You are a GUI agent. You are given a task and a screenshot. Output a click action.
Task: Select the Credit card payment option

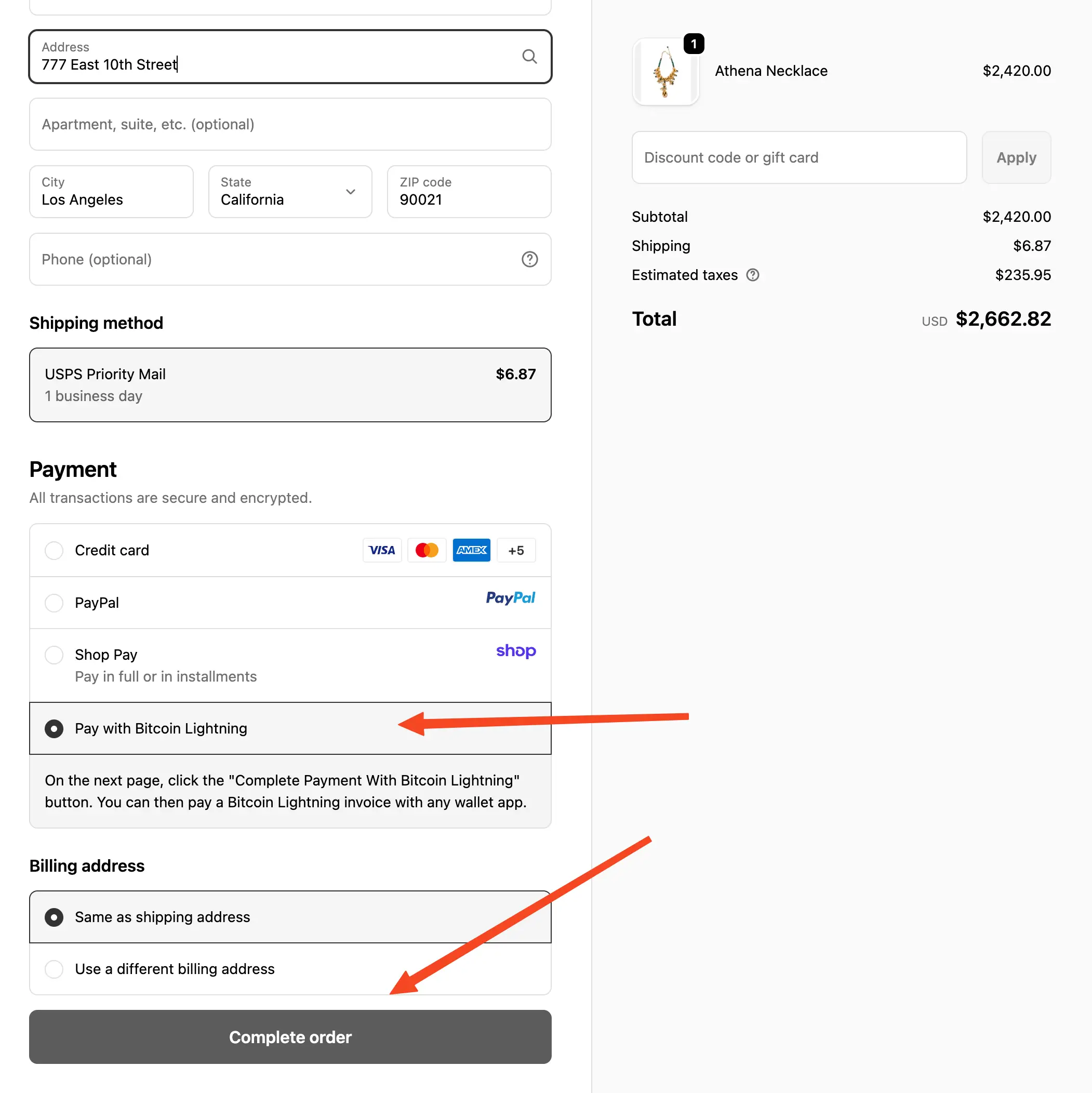tap(54, 550)
